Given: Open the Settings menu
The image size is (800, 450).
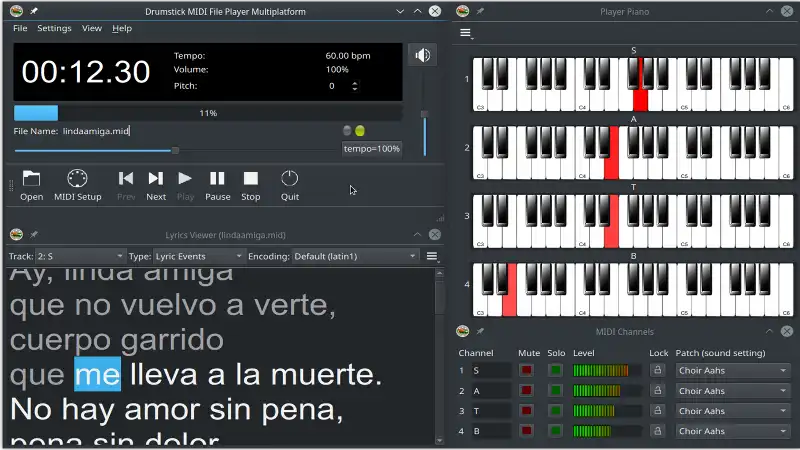Looking at the screenshot, I should tap(54, 28).
